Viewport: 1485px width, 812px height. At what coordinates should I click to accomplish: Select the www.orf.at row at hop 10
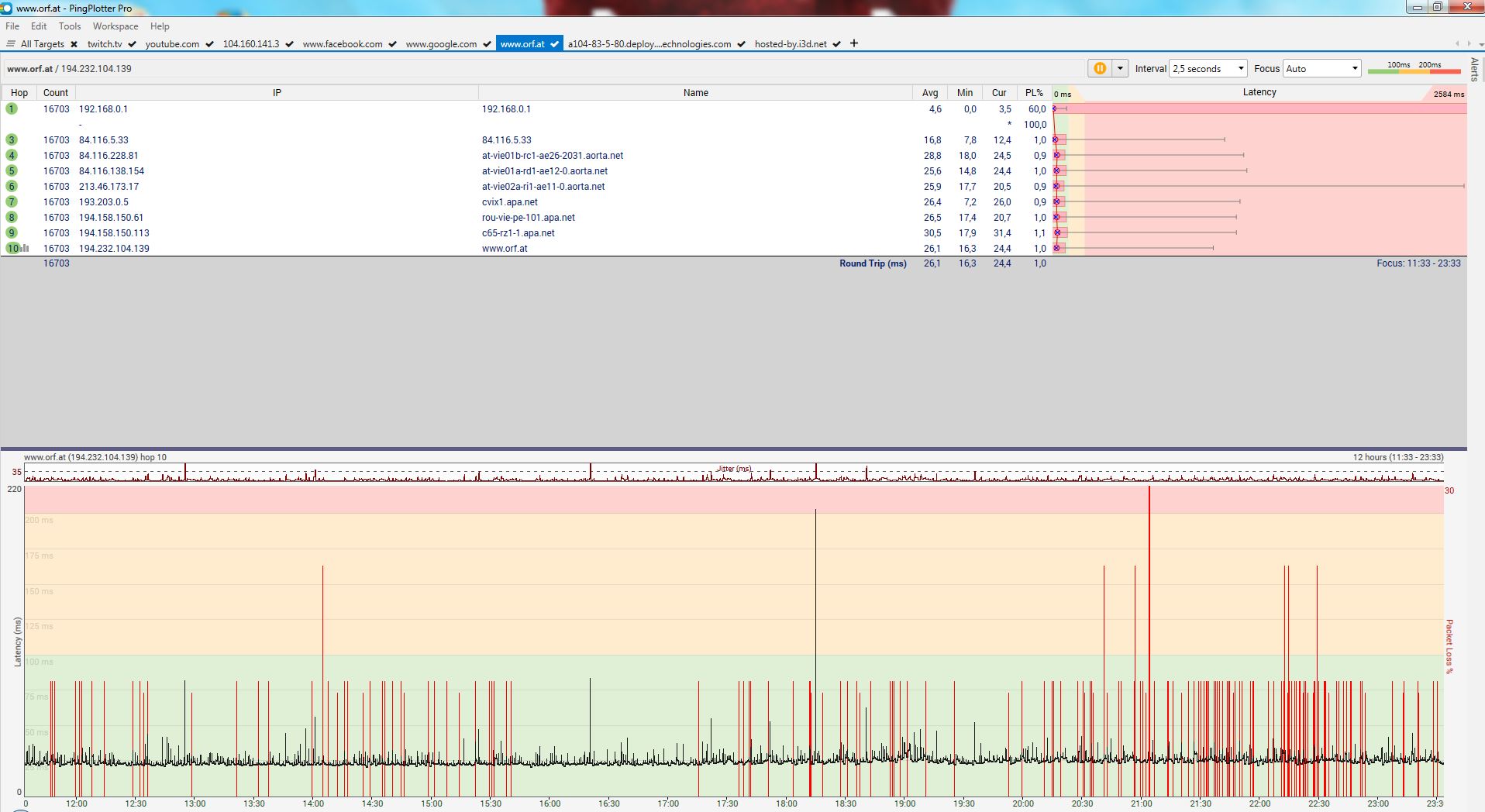[505, 249]
